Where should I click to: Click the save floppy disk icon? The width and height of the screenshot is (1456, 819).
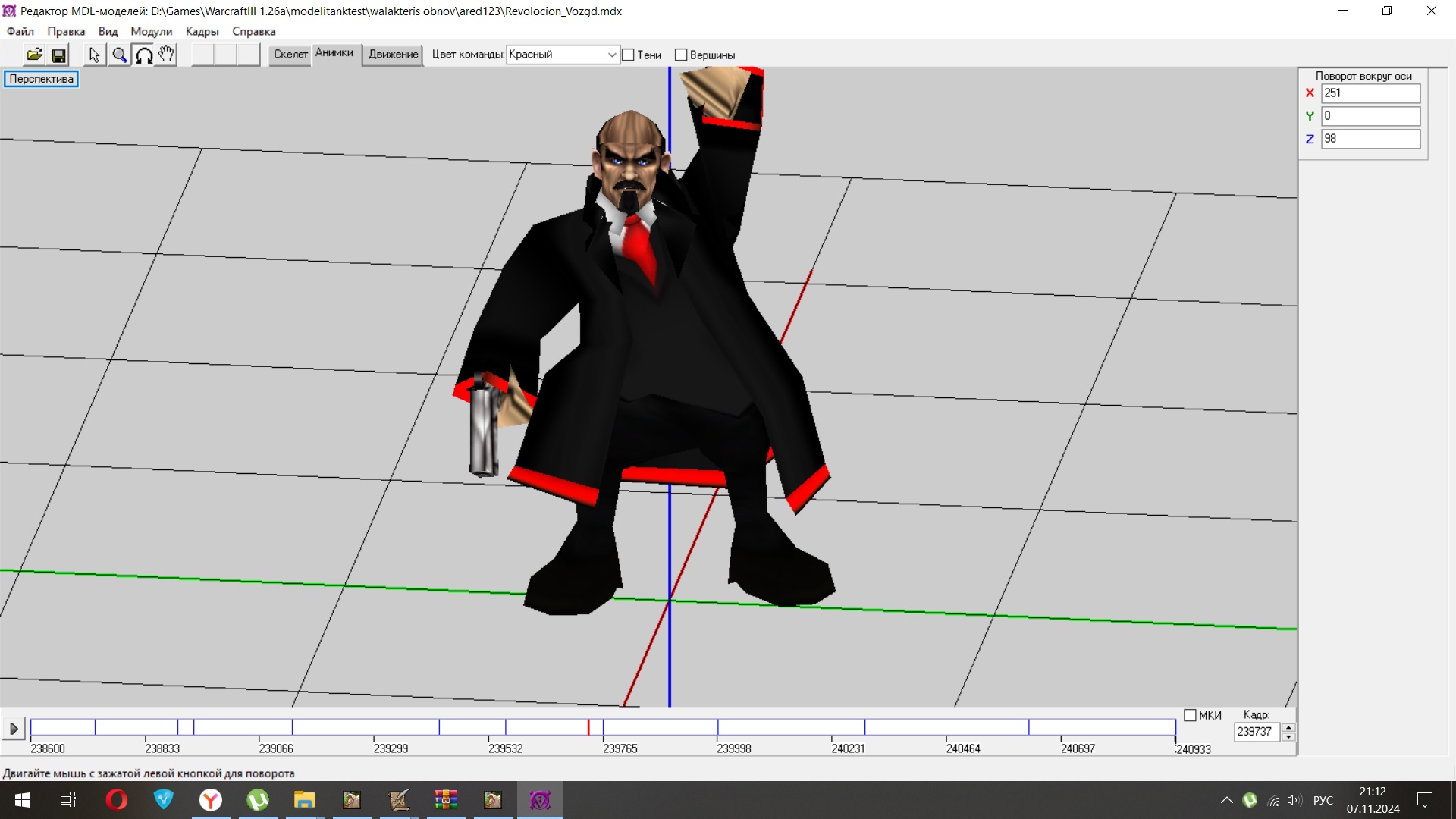click(x=58, y=55)
